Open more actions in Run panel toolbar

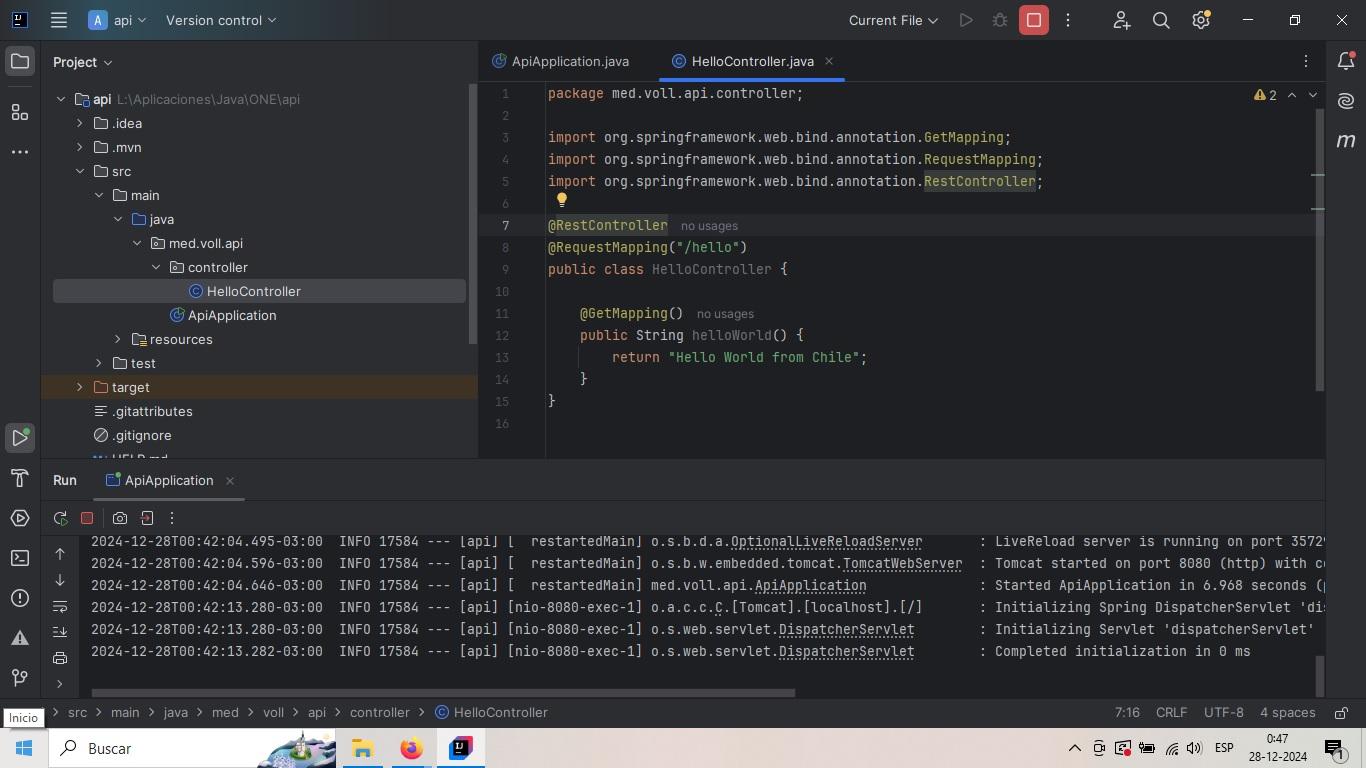pos(172,518)
